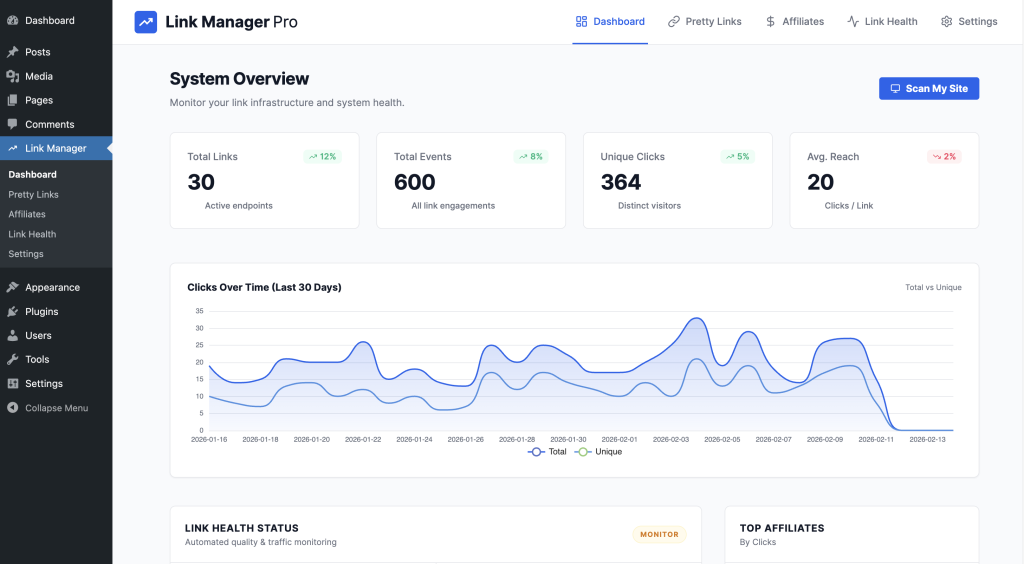Click the Posts pin icon in sidebar
The width and height of the screenshot is (1024, 564).
coord(12,52)
